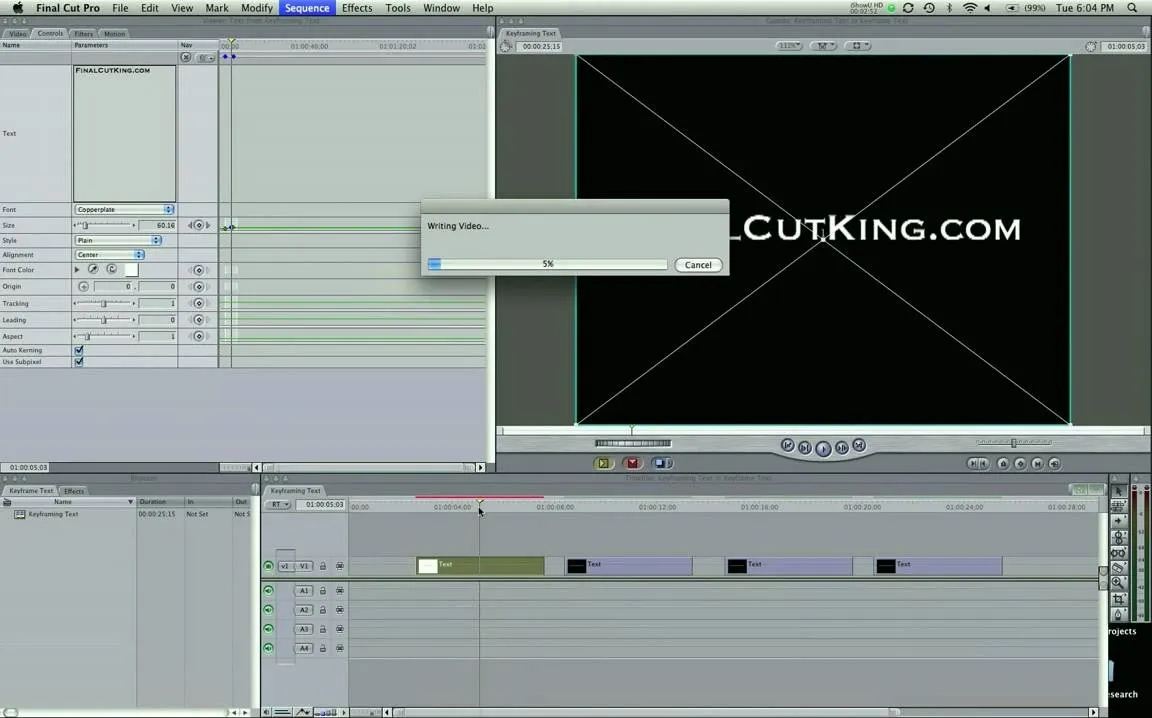Click the A3 track label button
The height and width of the screenshot is (718, 1152).
click(x=303, y=629)
